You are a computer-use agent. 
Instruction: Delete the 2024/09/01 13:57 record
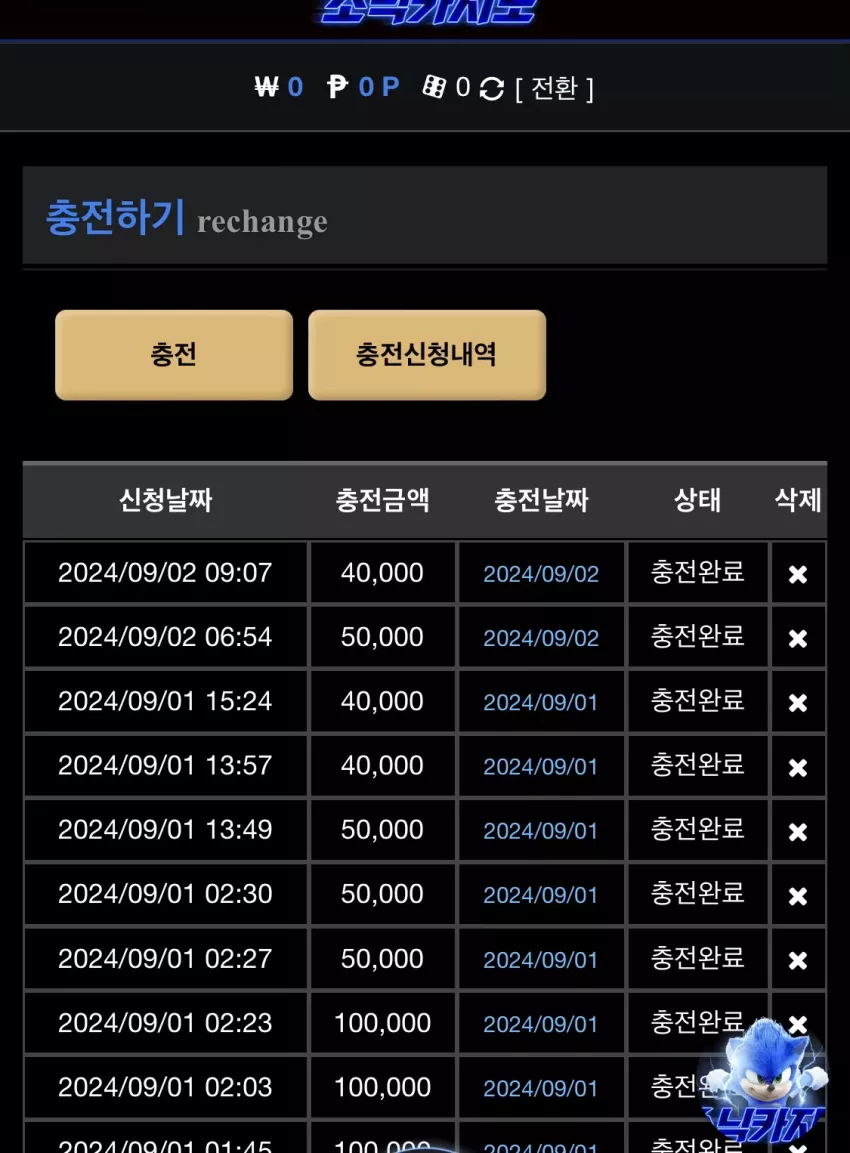point(798,767)
